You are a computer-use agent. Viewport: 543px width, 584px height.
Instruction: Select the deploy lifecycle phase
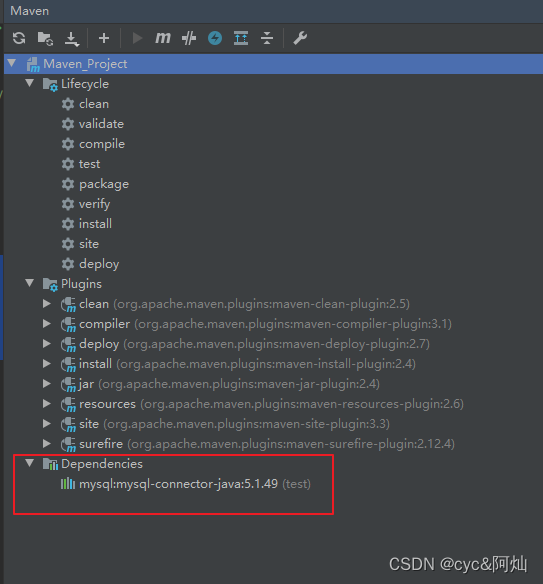pos(99,264)
